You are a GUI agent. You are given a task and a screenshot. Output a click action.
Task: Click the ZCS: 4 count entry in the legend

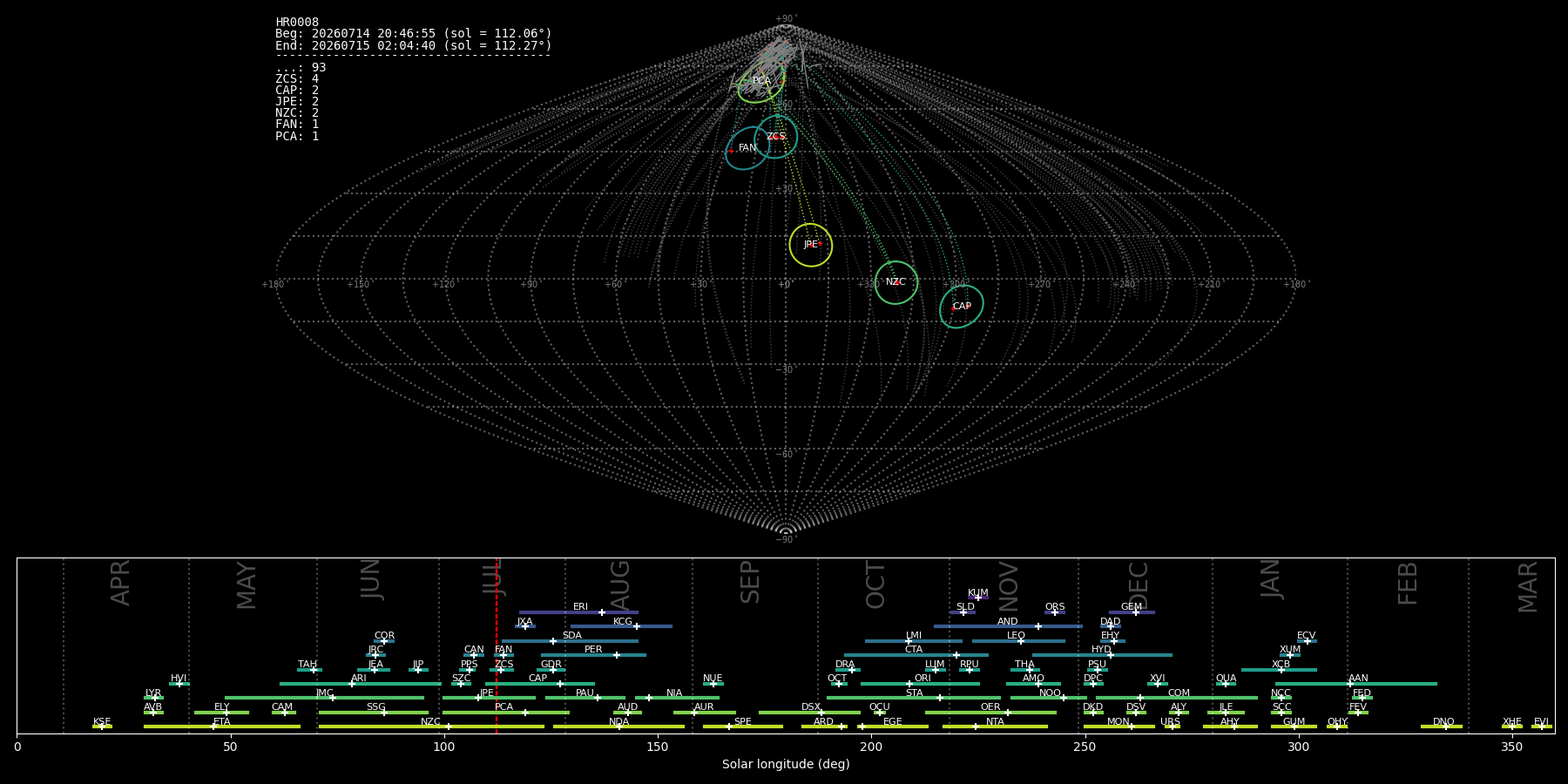(x=297, y=79)
